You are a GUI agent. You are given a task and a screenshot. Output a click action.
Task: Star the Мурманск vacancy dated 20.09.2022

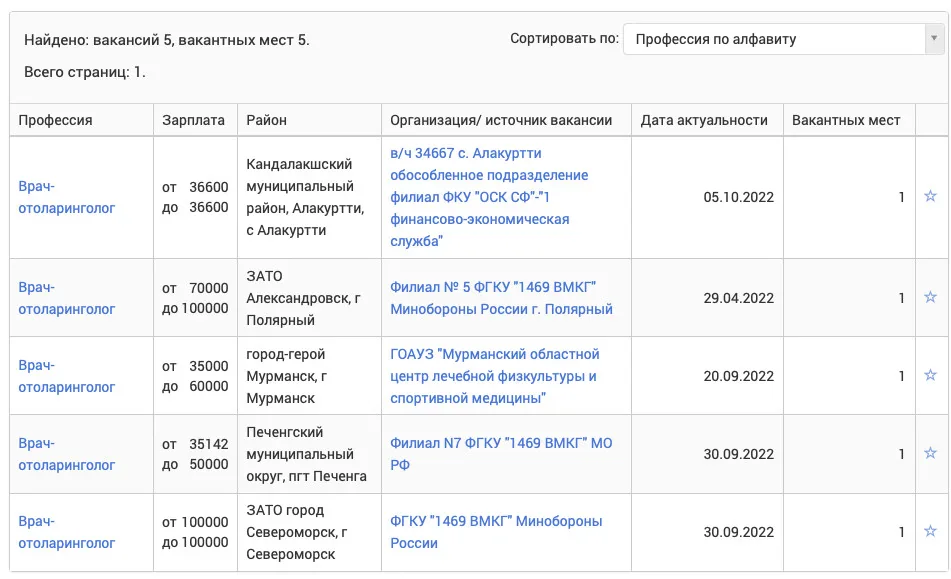coord(930,375)
